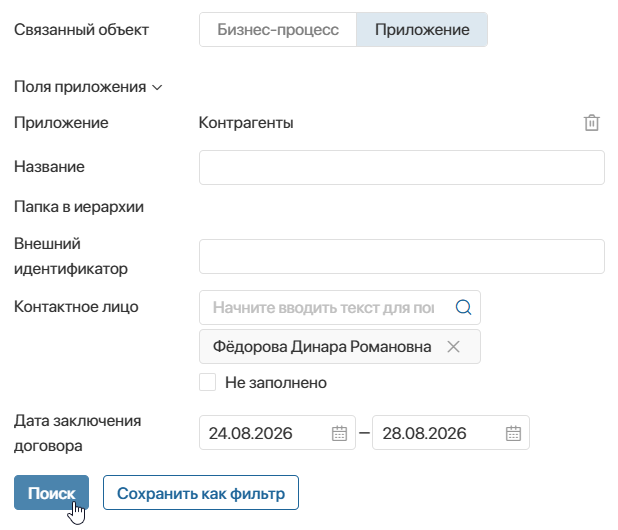Remove Фёдорова Динара Романовна with the X

click(453, 347)
